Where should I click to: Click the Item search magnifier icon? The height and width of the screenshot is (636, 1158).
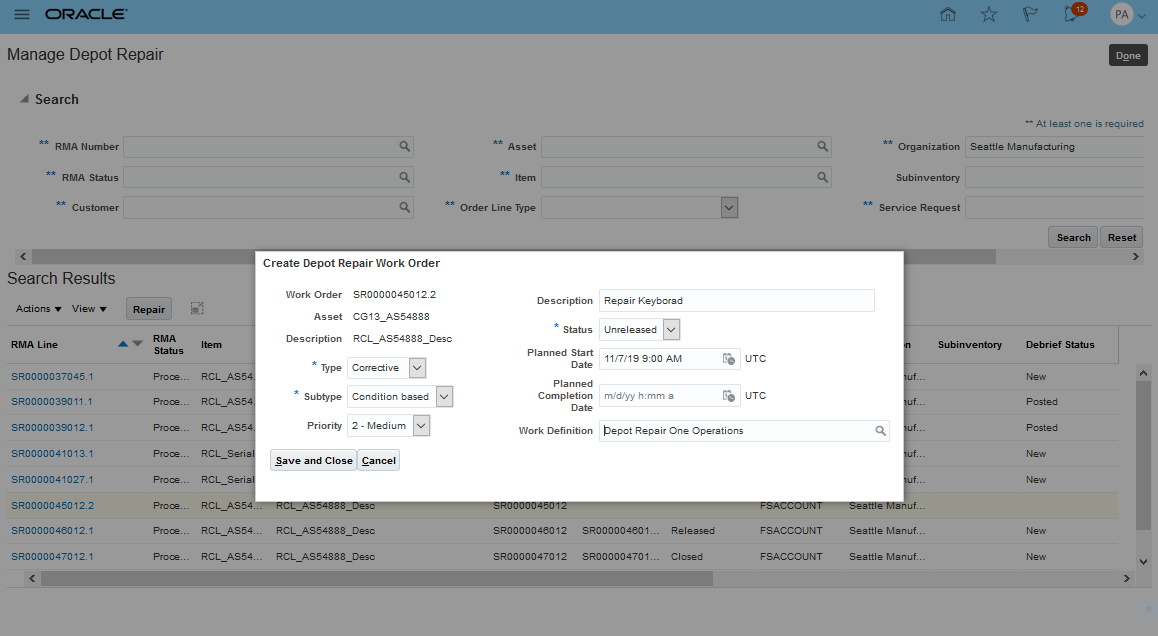click(823, 177)
